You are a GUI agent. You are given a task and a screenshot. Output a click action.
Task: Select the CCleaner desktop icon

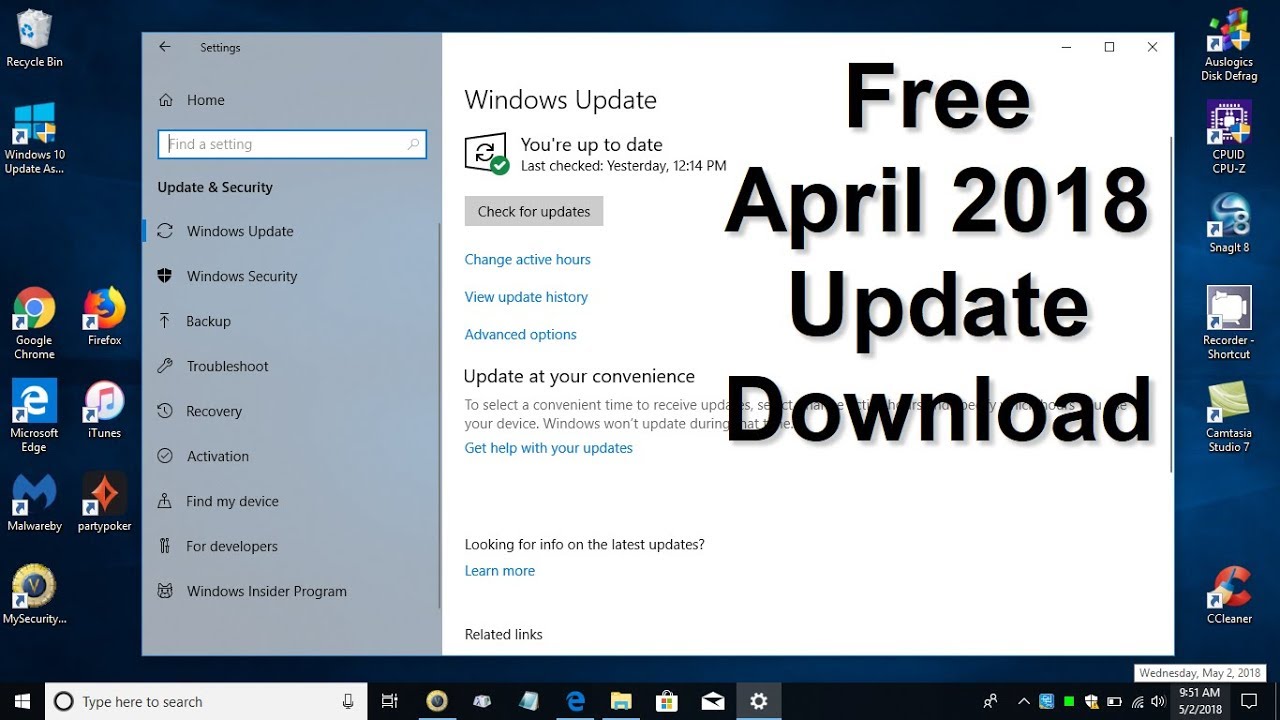[x=1229, y=595]
